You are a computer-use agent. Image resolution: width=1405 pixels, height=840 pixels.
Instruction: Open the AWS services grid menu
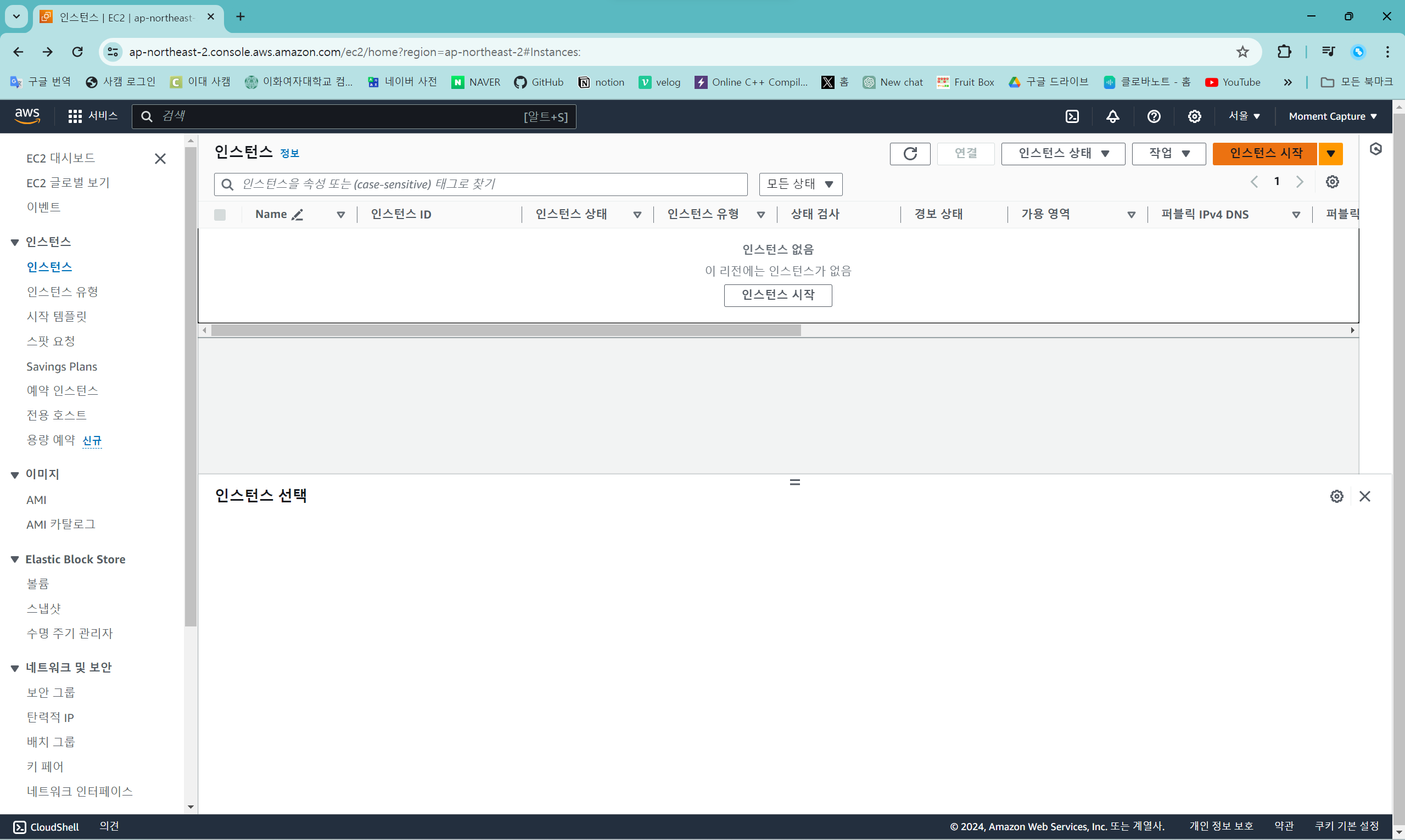tap(75, 116)
